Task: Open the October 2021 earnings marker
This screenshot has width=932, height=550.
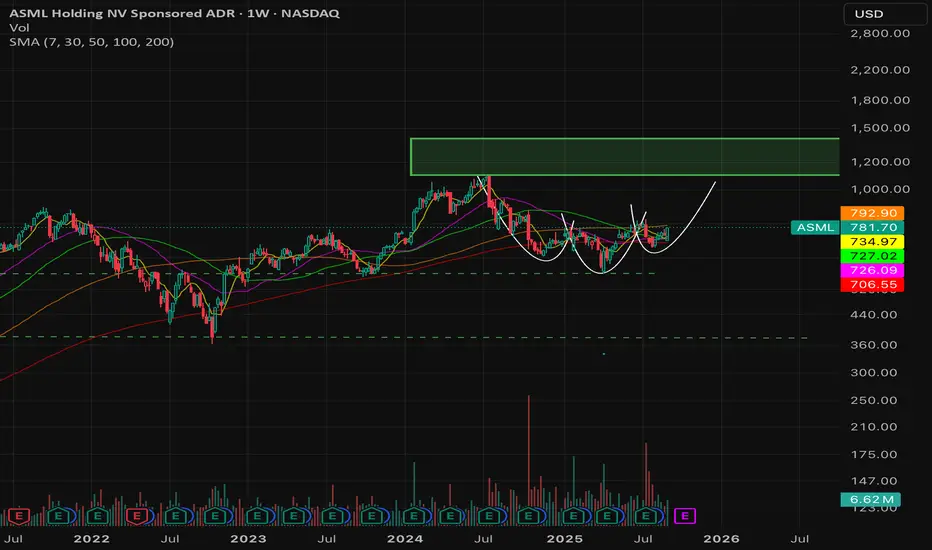Action: (x=58, y=516)
